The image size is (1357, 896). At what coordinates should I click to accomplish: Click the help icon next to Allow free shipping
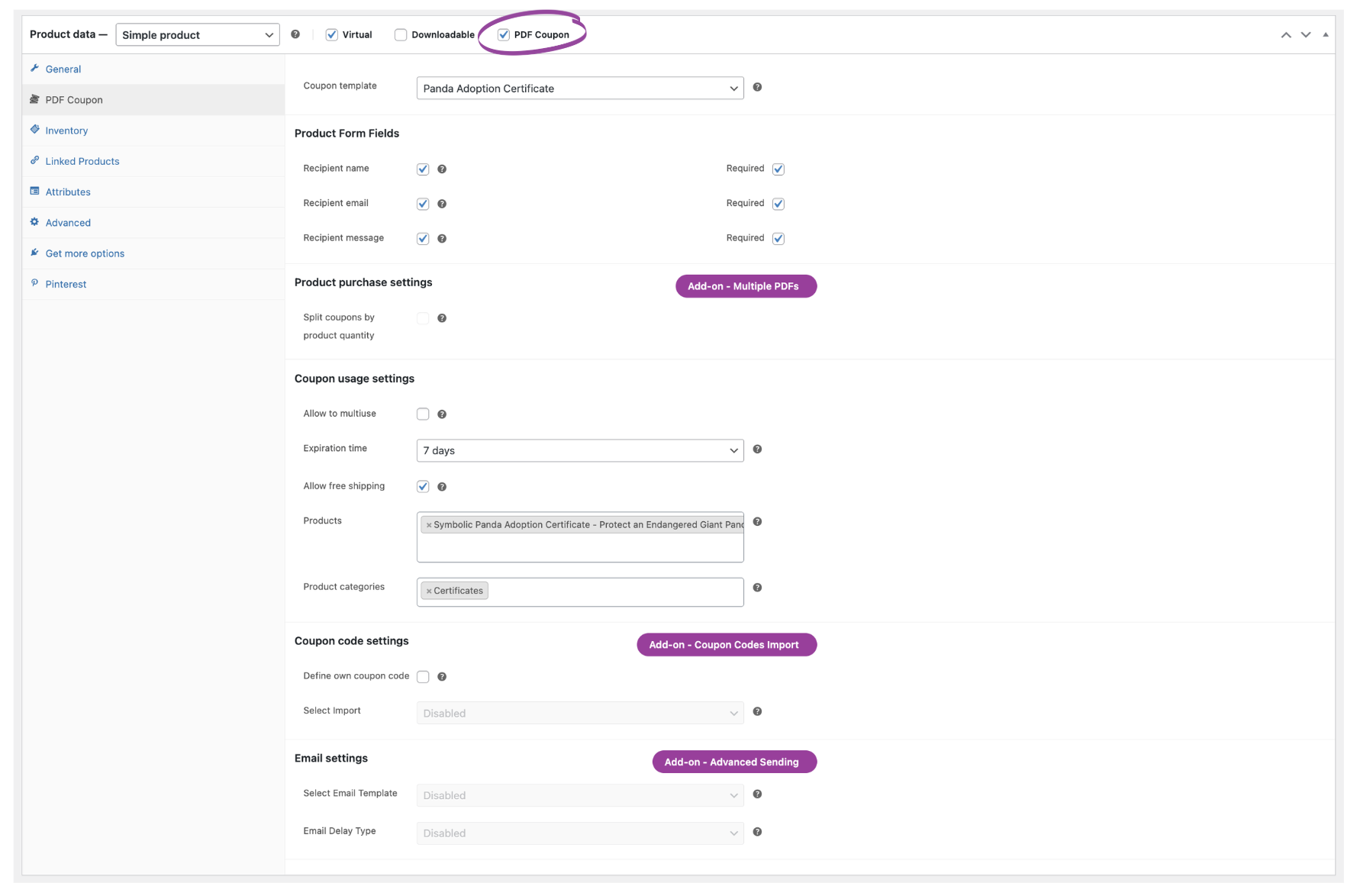(442, 486)
